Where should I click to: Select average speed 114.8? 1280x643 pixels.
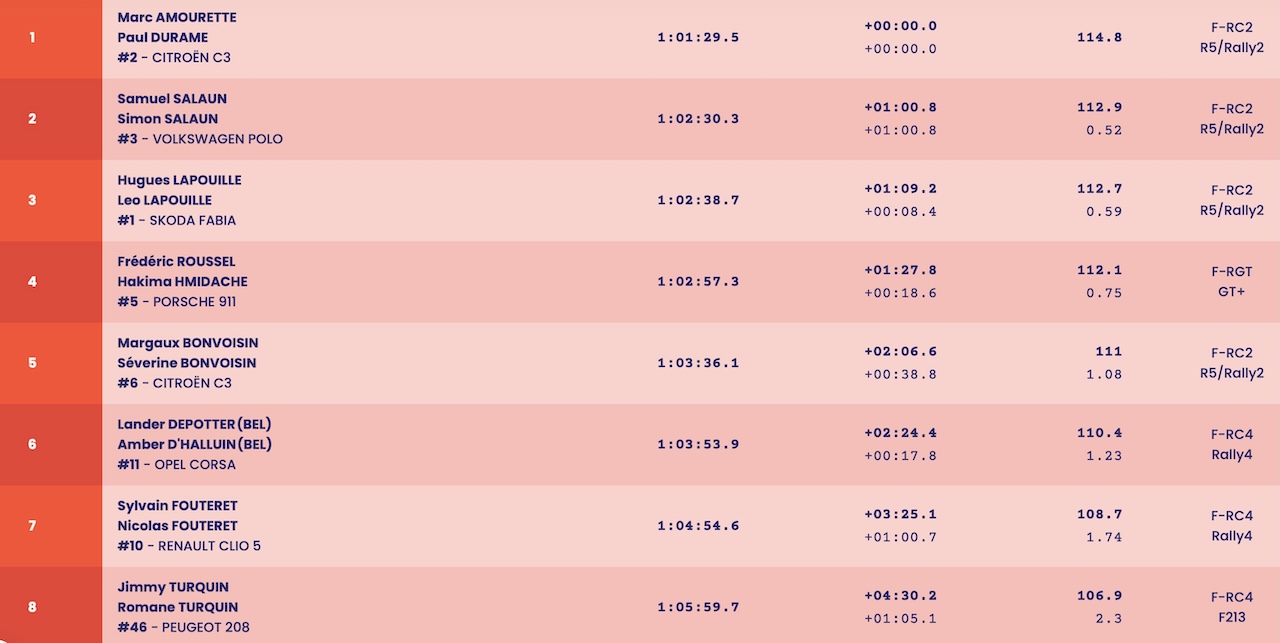point(1100,38)
